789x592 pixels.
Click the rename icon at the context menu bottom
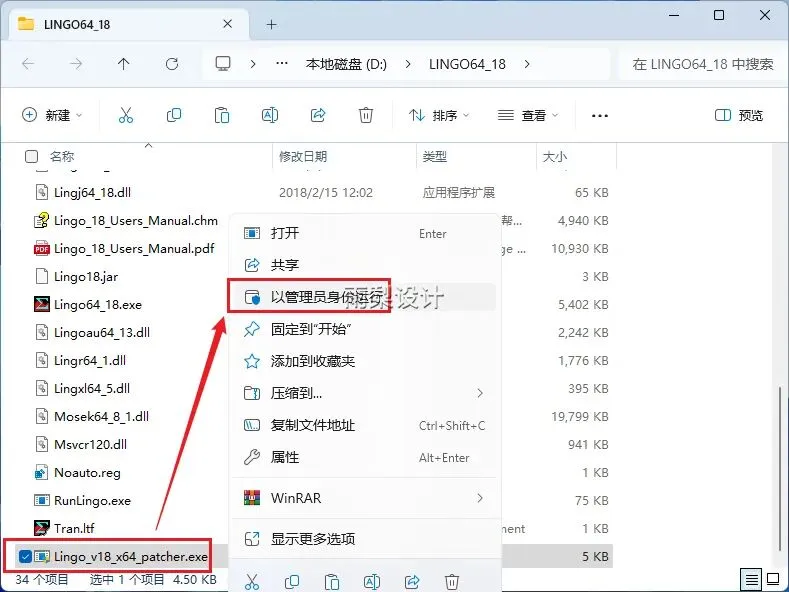372,581
